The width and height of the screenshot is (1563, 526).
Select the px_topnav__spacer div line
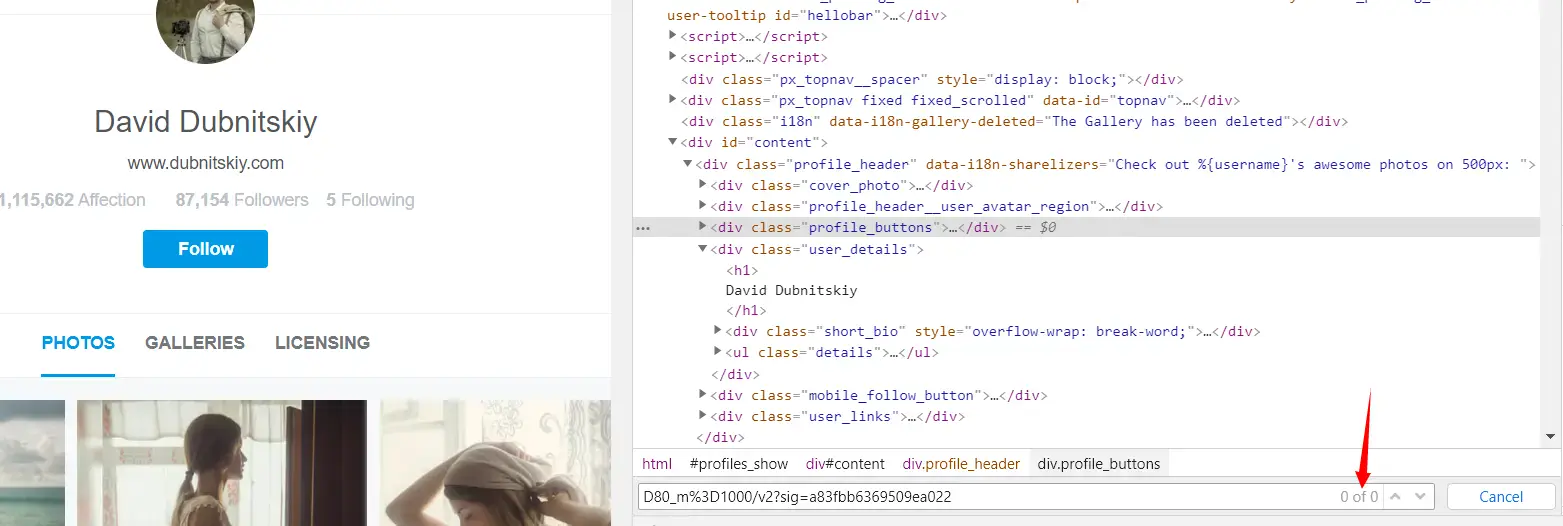(932, 79)
